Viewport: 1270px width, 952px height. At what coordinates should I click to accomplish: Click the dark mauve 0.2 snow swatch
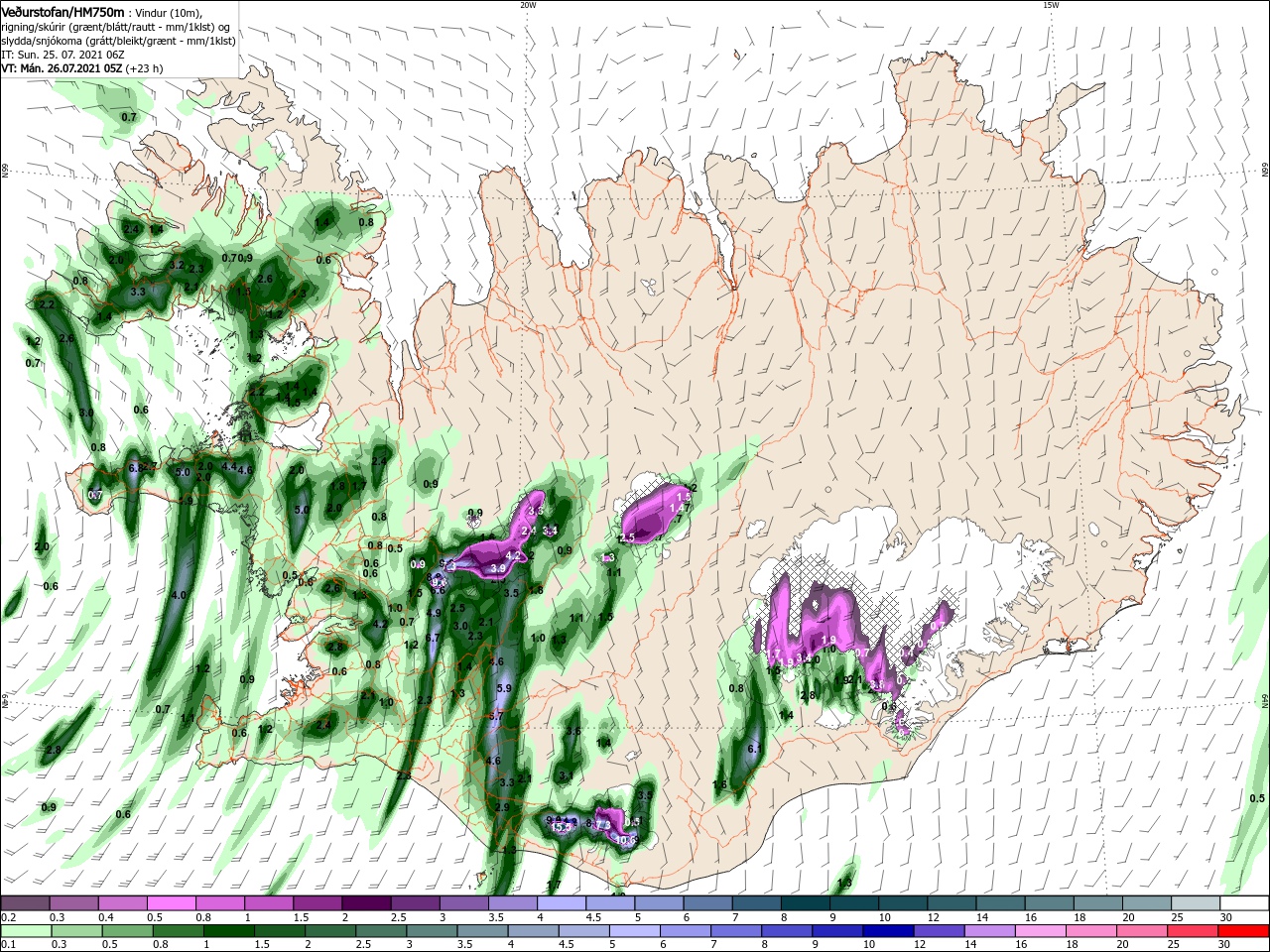[26, 903]
